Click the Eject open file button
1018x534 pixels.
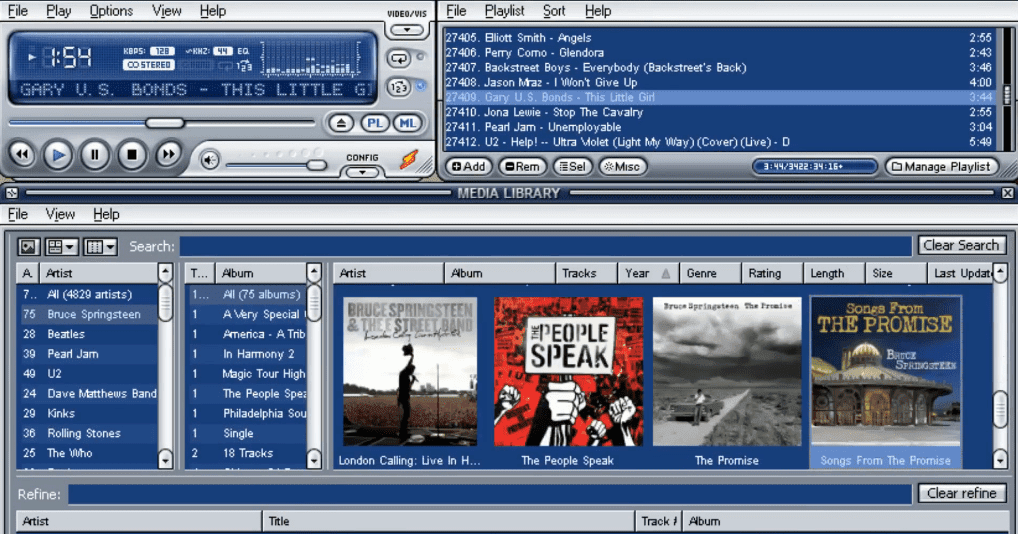pos(341,123)
